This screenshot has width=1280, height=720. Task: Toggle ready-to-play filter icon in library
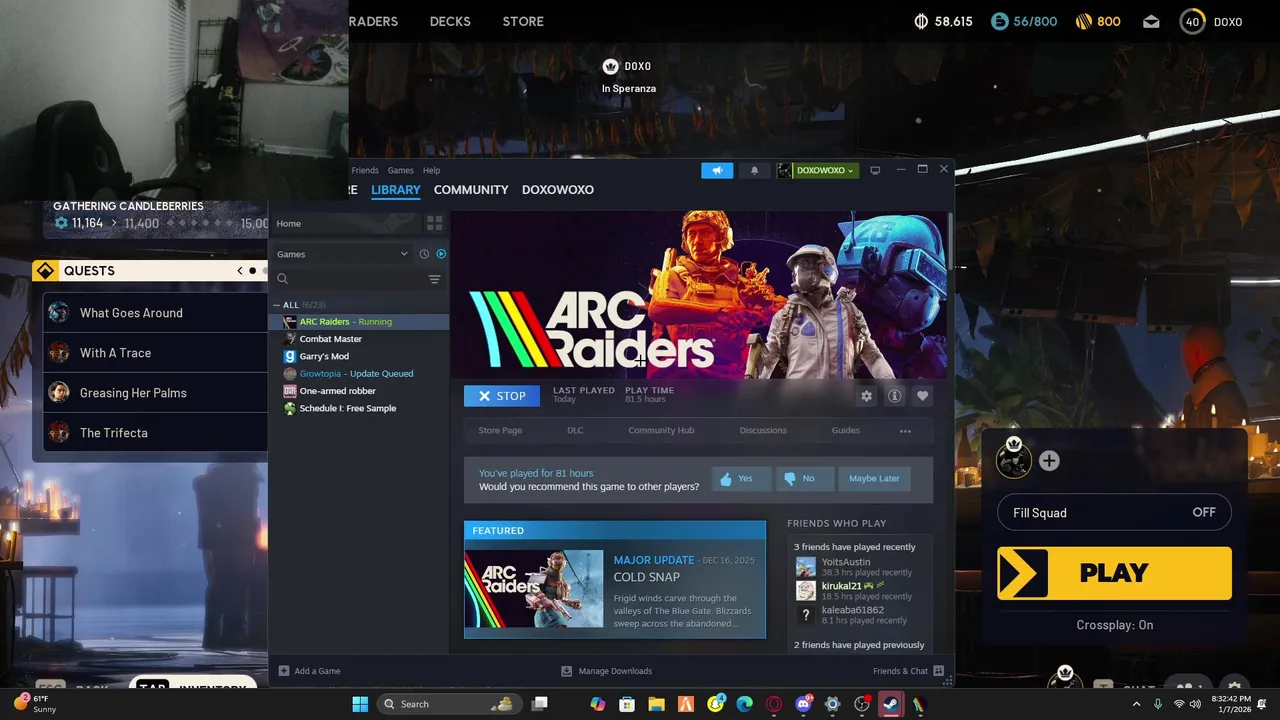[441, 254]
